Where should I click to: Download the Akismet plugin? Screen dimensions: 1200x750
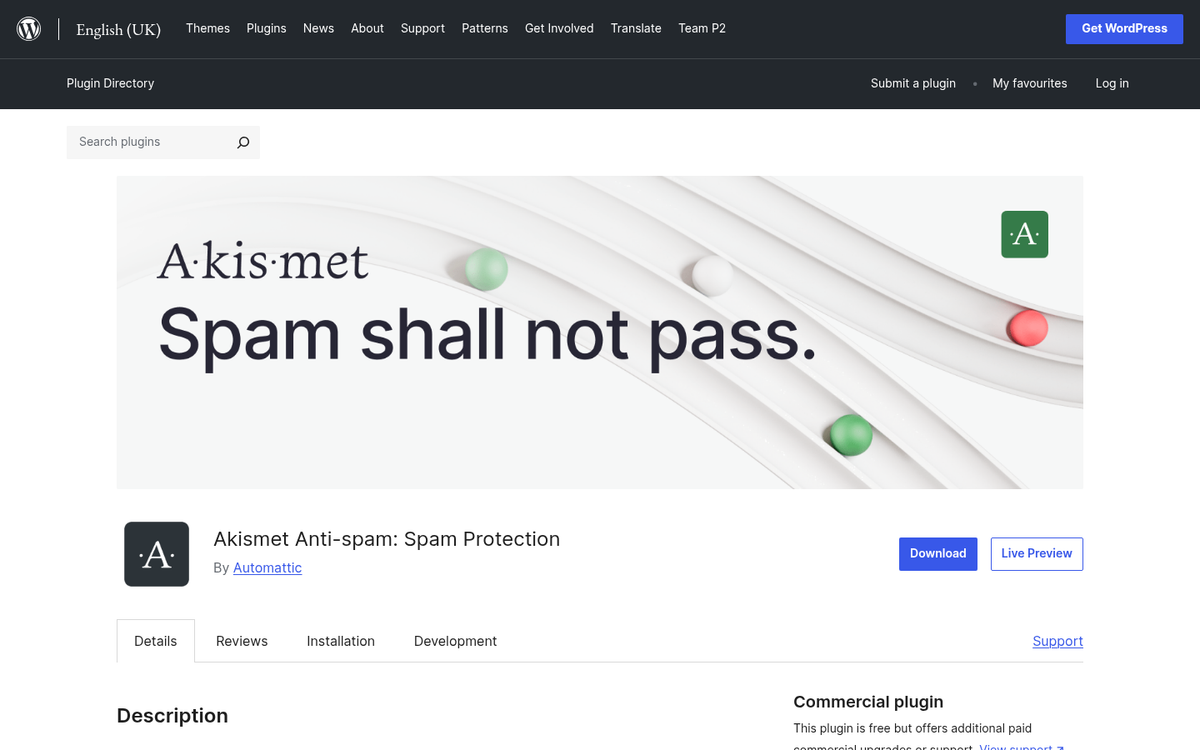(x=938, y=553)
